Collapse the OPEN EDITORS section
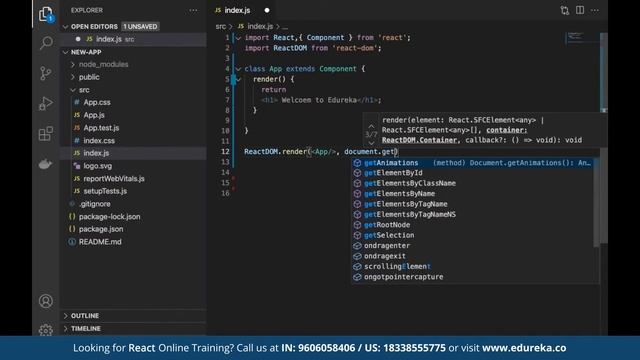The image size is (640, 360). (65, 27)
